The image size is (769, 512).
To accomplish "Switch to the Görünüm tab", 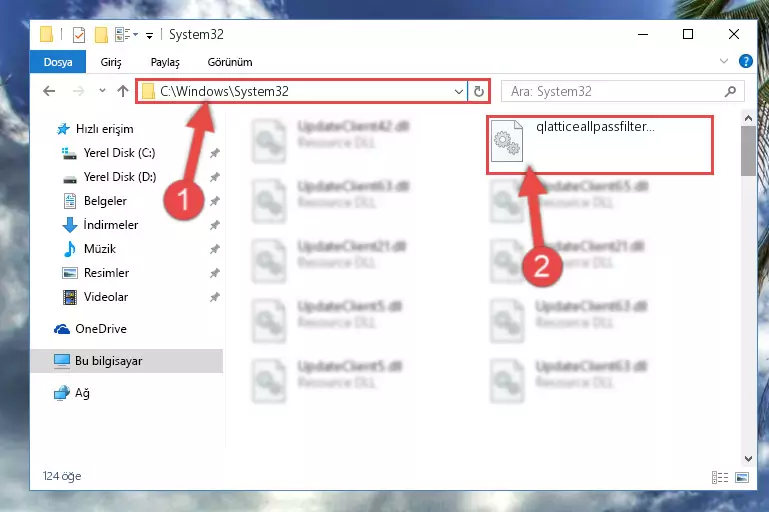I will [230, 62].
